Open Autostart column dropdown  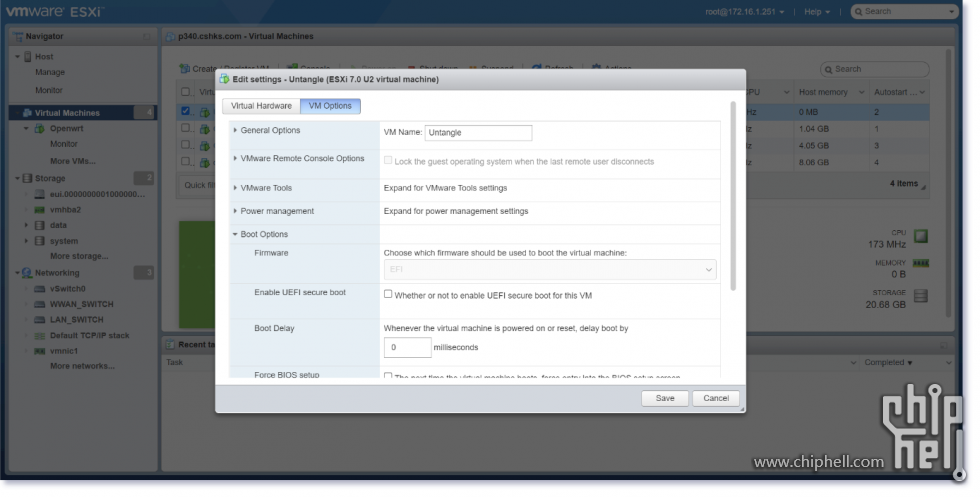click(x=922, y=93)
